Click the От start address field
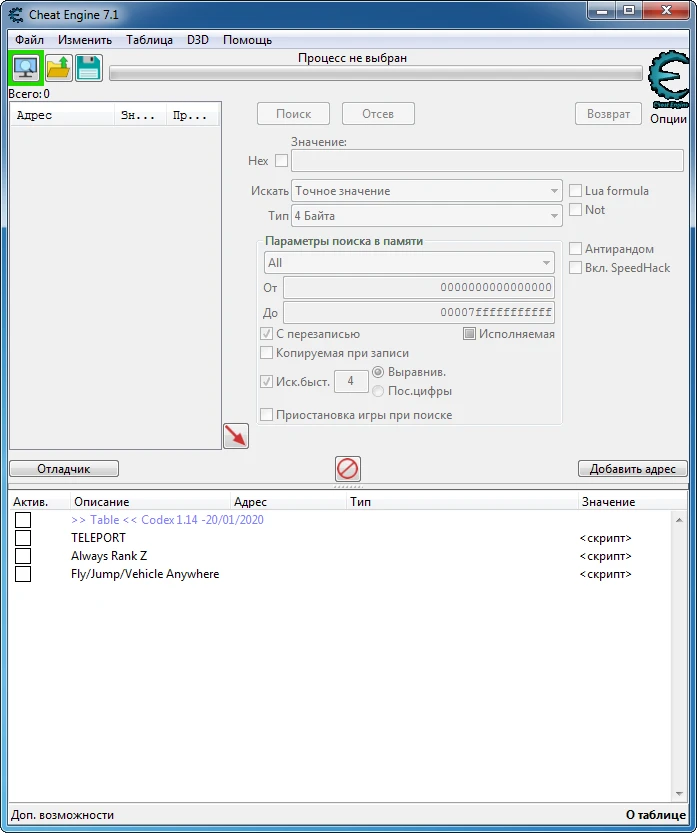Image resolution: width=697 pixels, height=833 pixels. pos(419,287)
